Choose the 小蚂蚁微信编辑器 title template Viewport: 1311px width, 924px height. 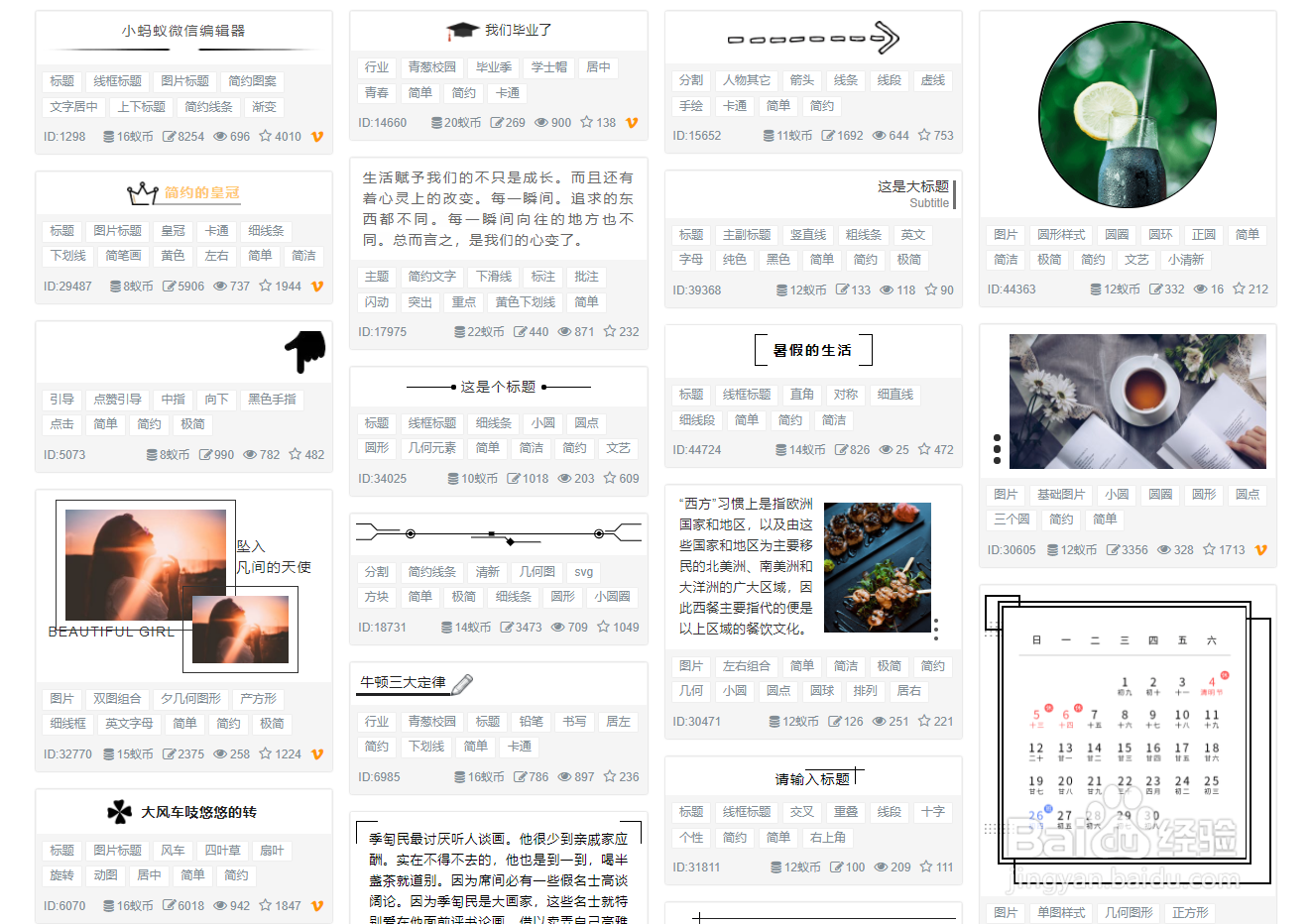tap(183, 32)
